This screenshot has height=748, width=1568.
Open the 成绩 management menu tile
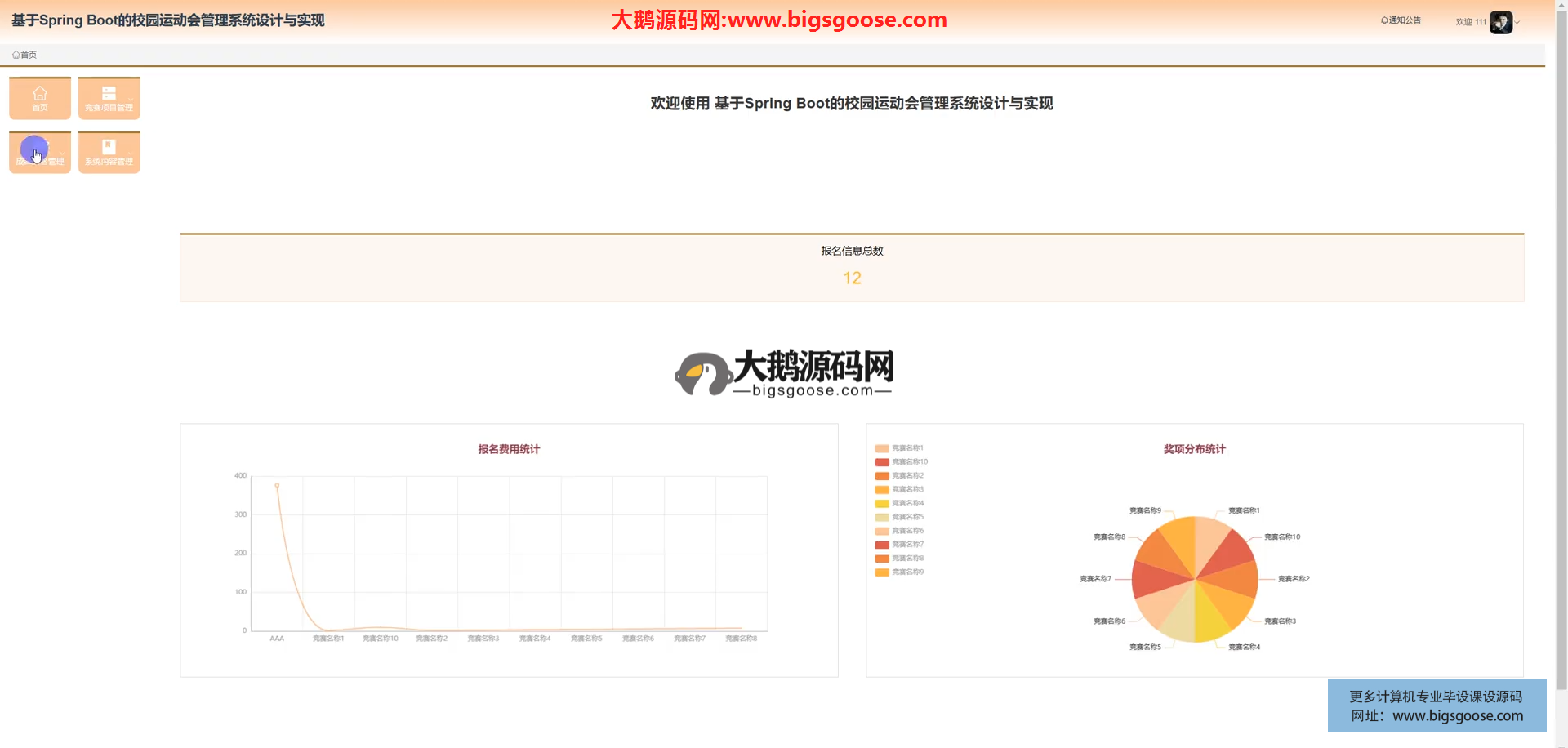(40, 153)
